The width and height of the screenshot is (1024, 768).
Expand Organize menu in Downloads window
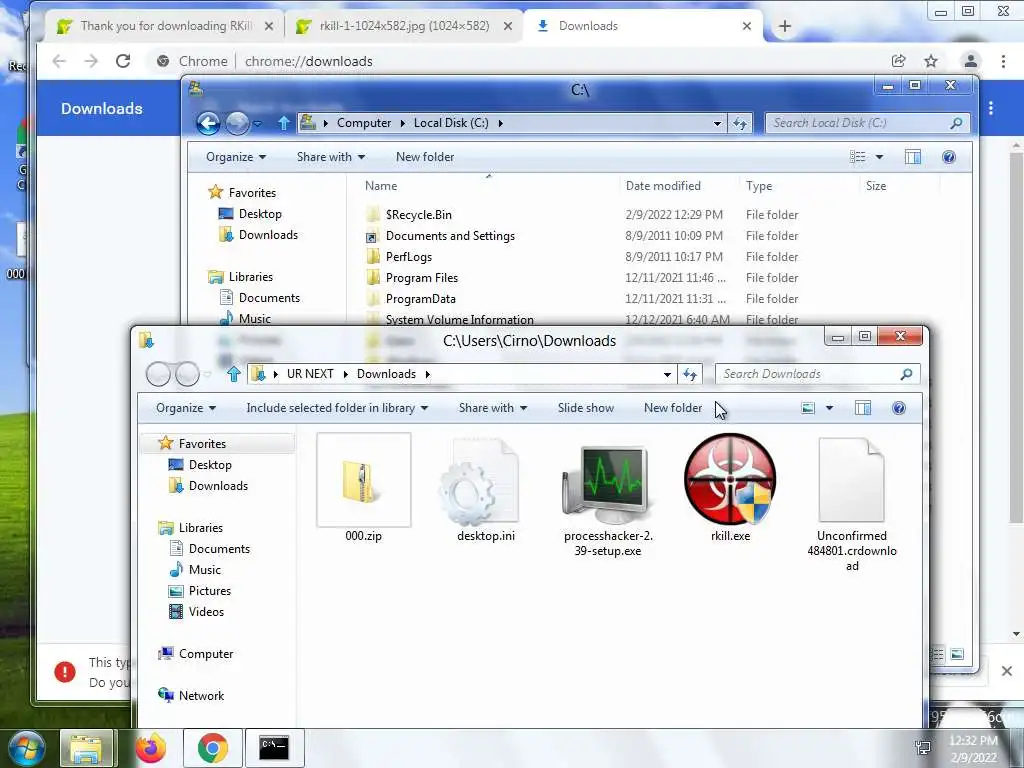pos(185,408)
